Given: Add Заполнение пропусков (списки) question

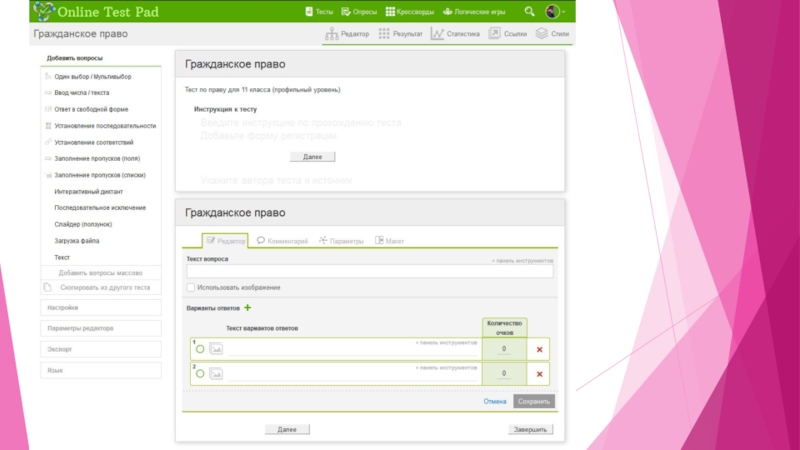Looking at the screenshot, I should 100,175.
